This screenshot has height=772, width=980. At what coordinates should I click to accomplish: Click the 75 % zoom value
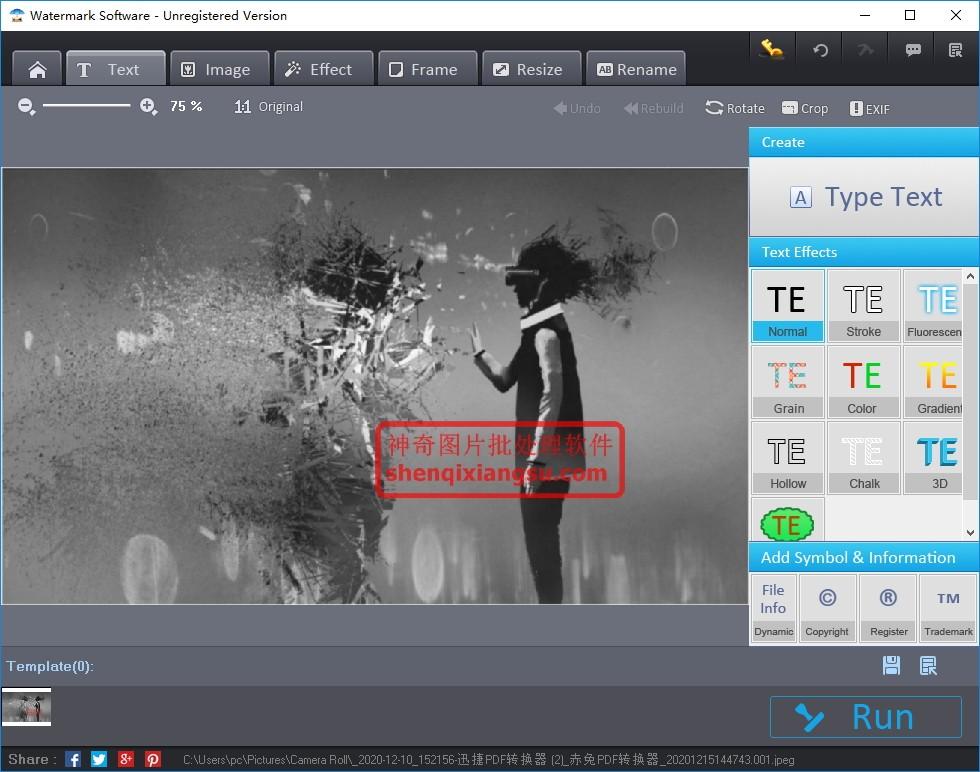click(x=186, y=106)
